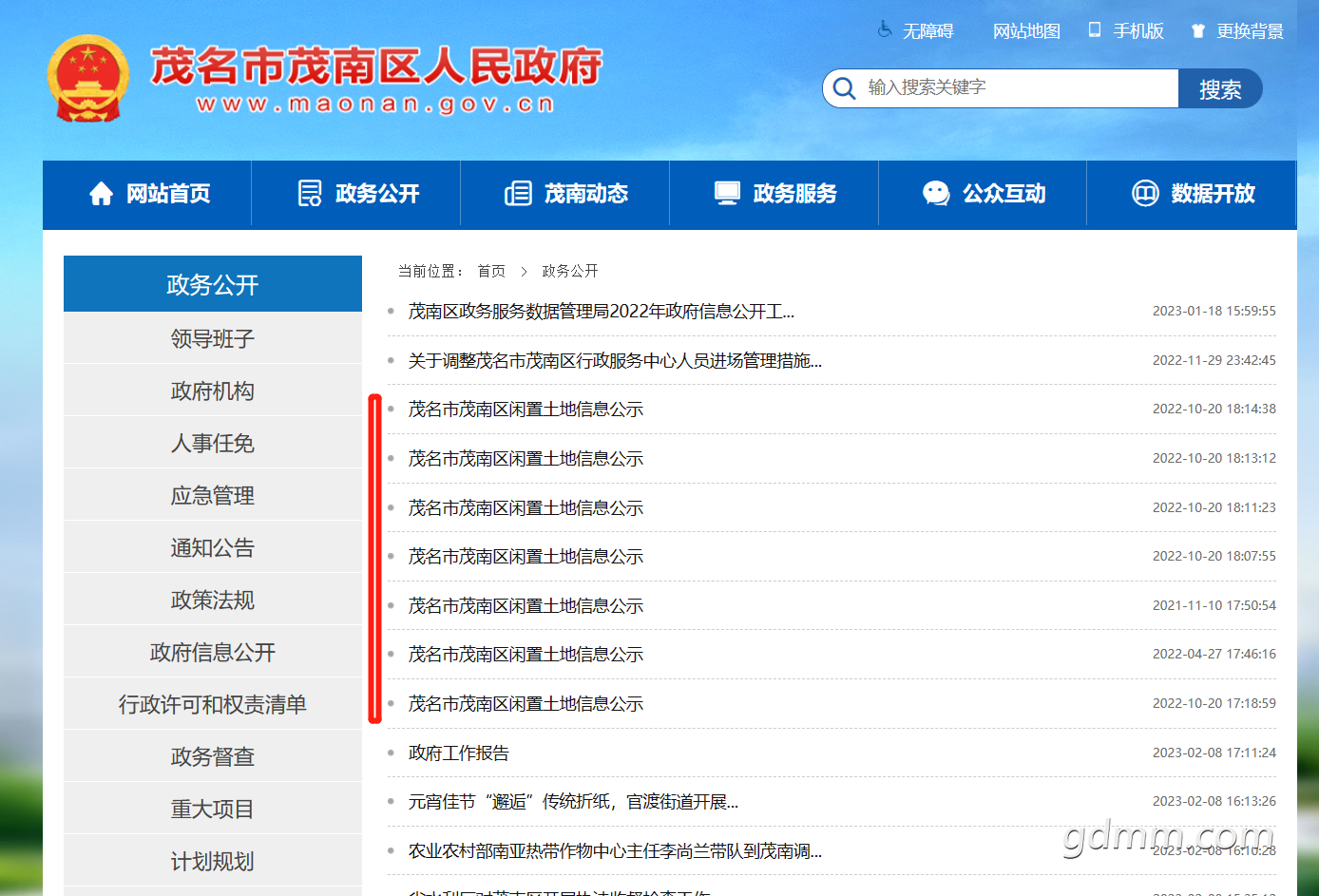This screenshot has width=1319, height=896.
Task: Click the data icon beside 数据开放
Action: point(1145,194)
